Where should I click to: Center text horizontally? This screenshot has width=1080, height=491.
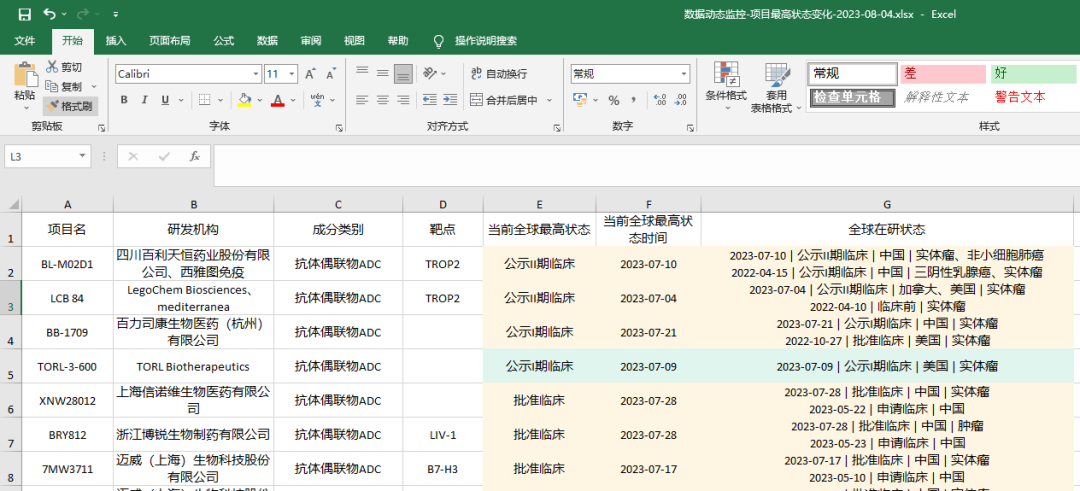click(382, 100)
